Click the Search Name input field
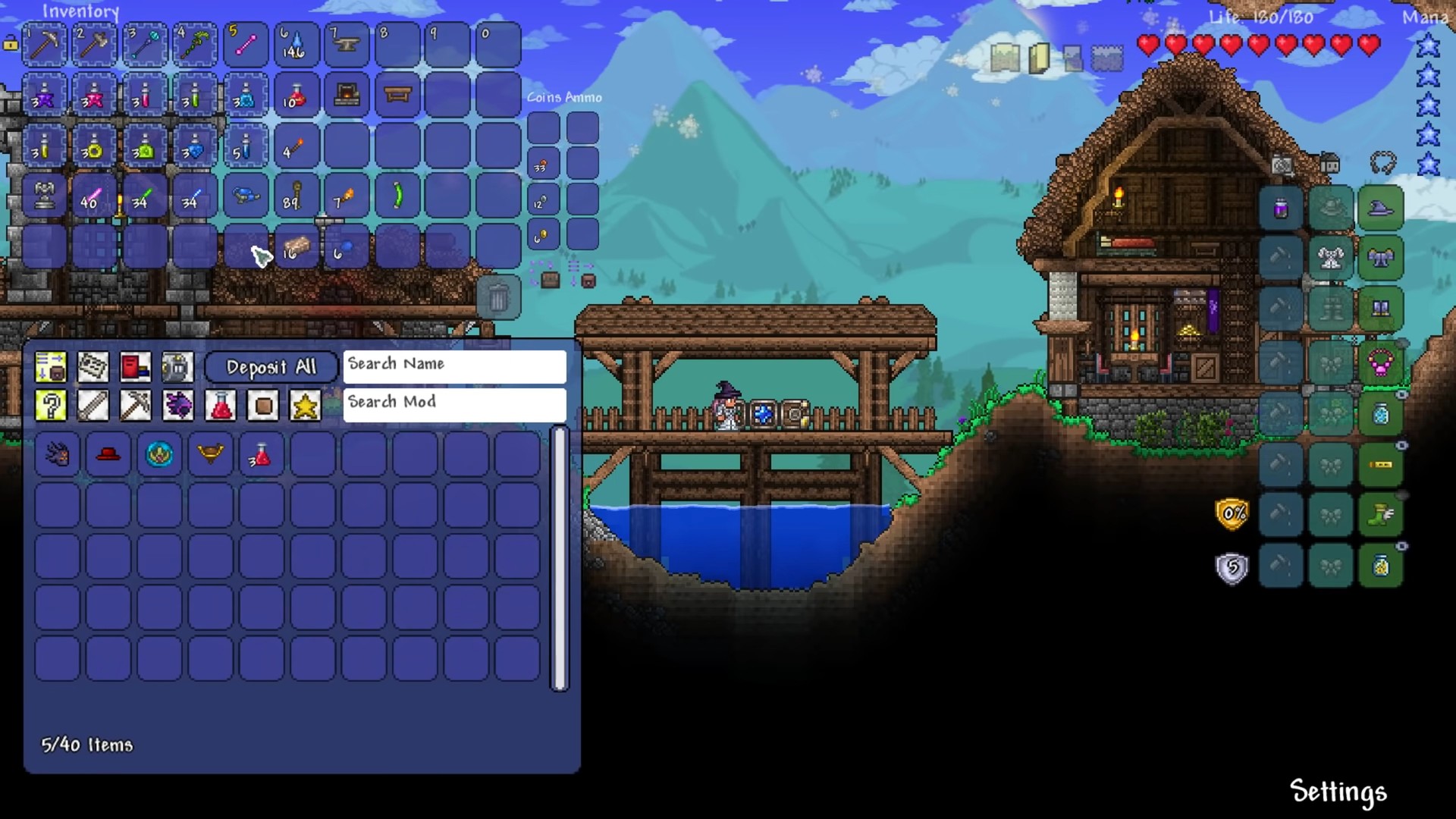This screenshot has height=819, width=1456. tap(454, 364)
